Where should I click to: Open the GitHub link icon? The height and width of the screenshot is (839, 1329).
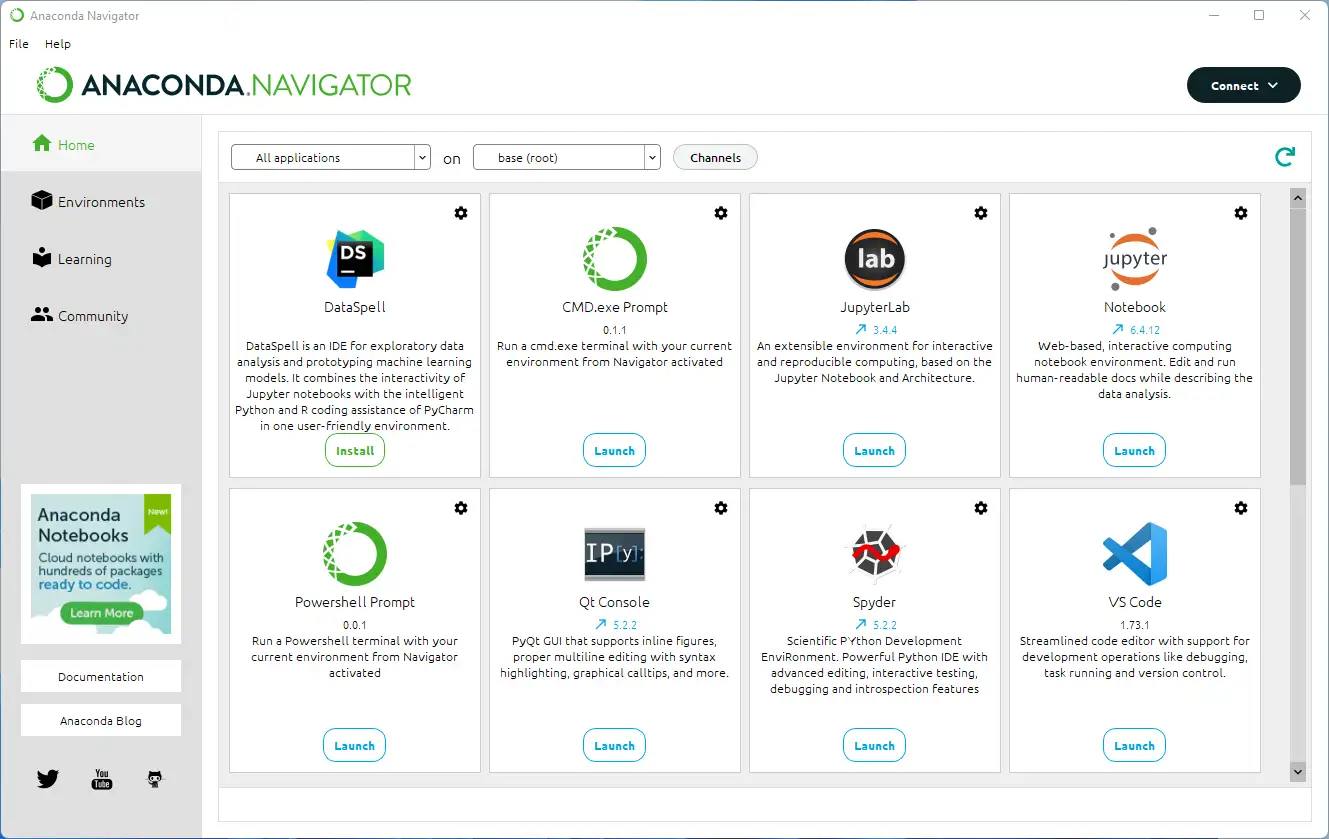(x=155, y=778)
